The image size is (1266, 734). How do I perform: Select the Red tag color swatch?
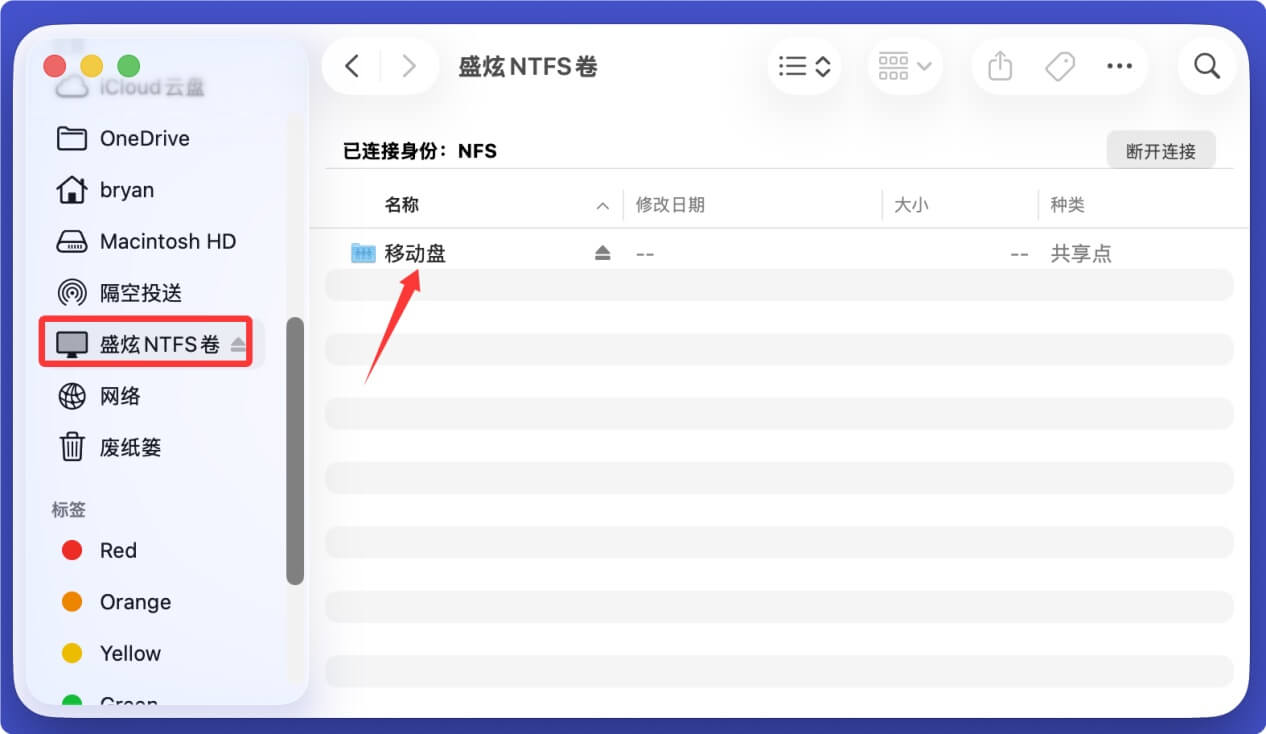pos(72,550)
